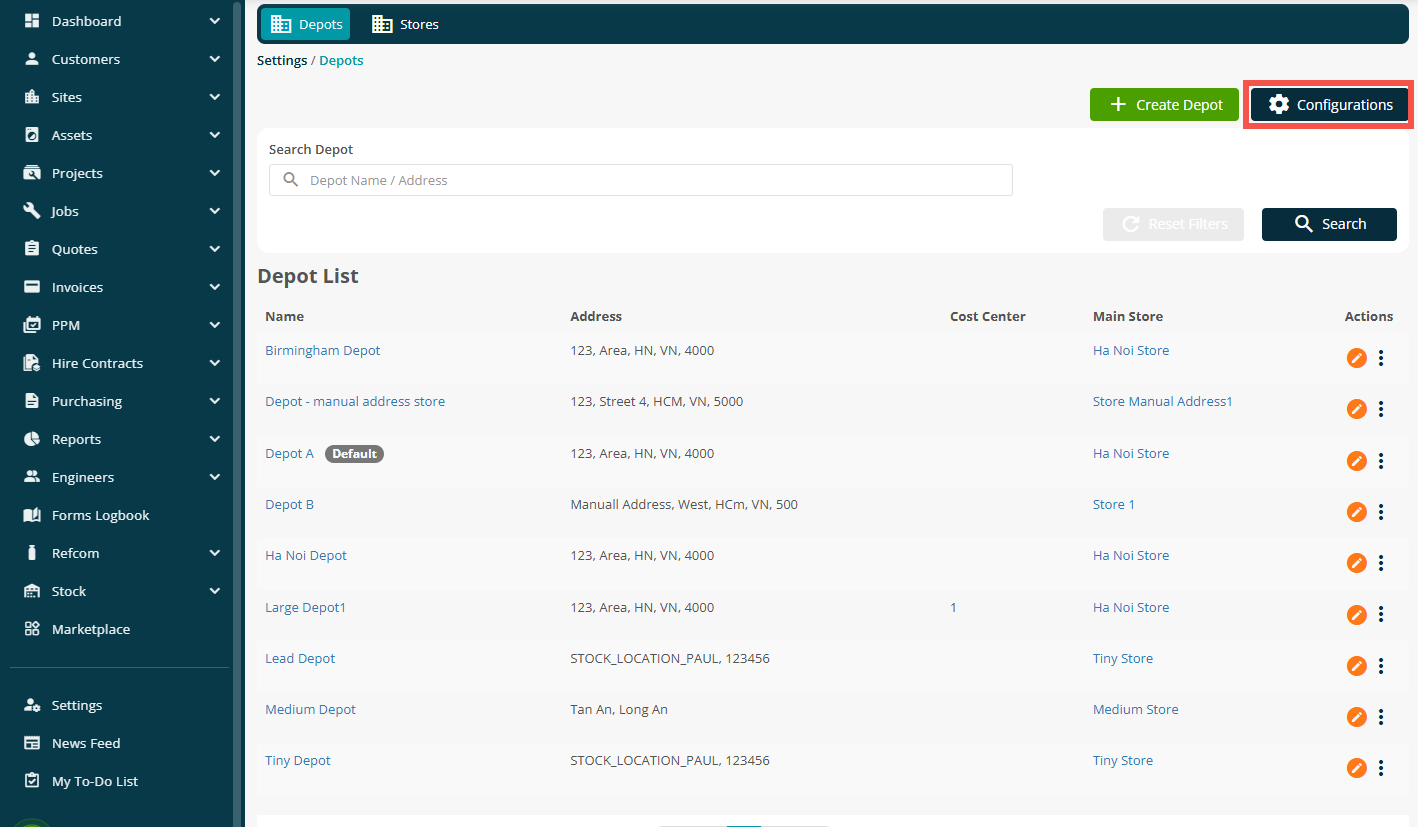Edit Birmingham Depot with pencil icon

coord(1356,357)
